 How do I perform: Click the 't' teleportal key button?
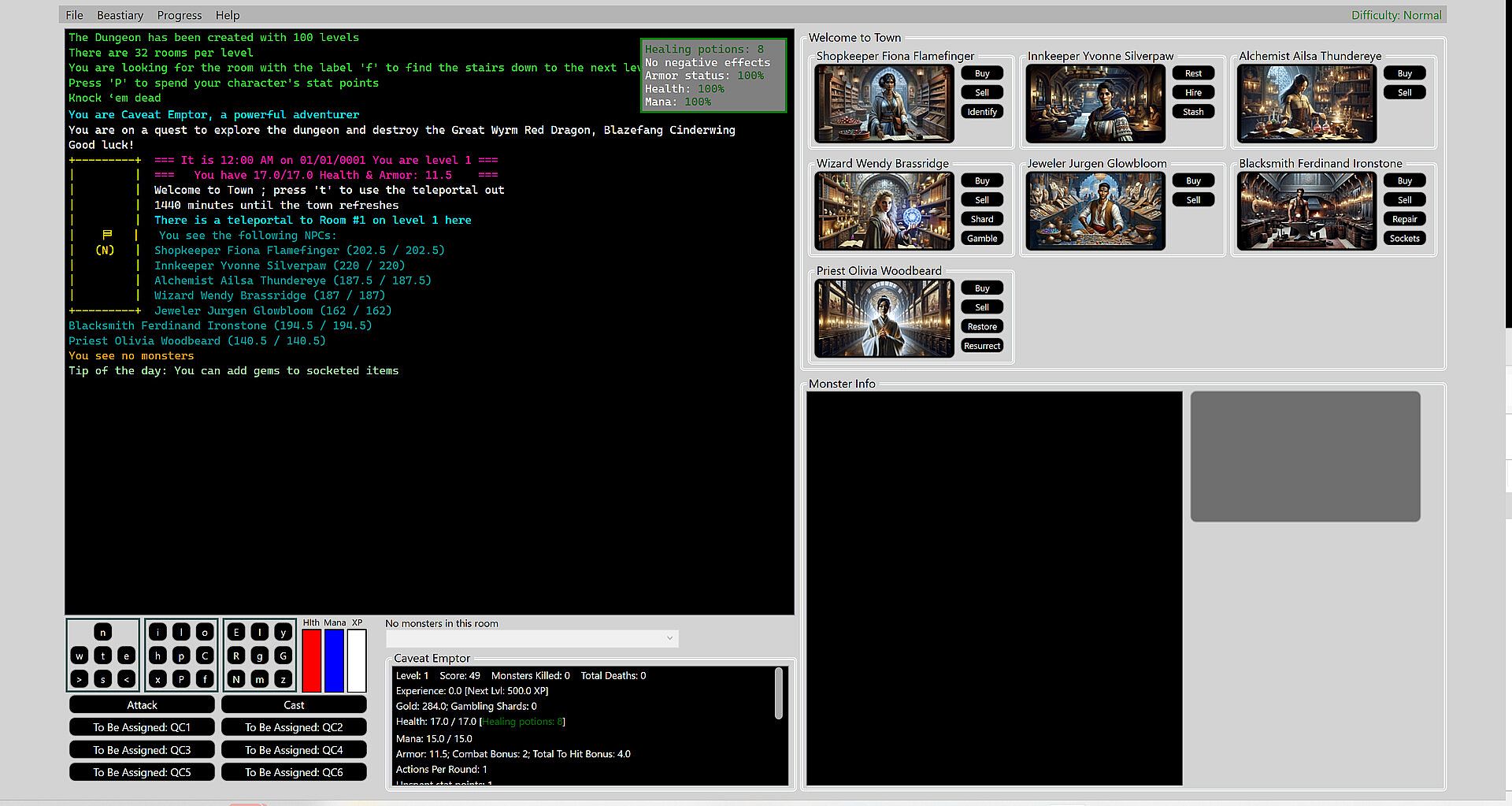[102, 656]
